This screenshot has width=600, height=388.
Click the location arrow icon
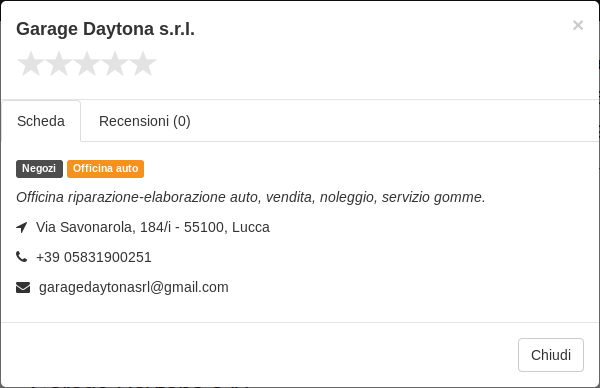pyautogui.click(x=22, y=227)
